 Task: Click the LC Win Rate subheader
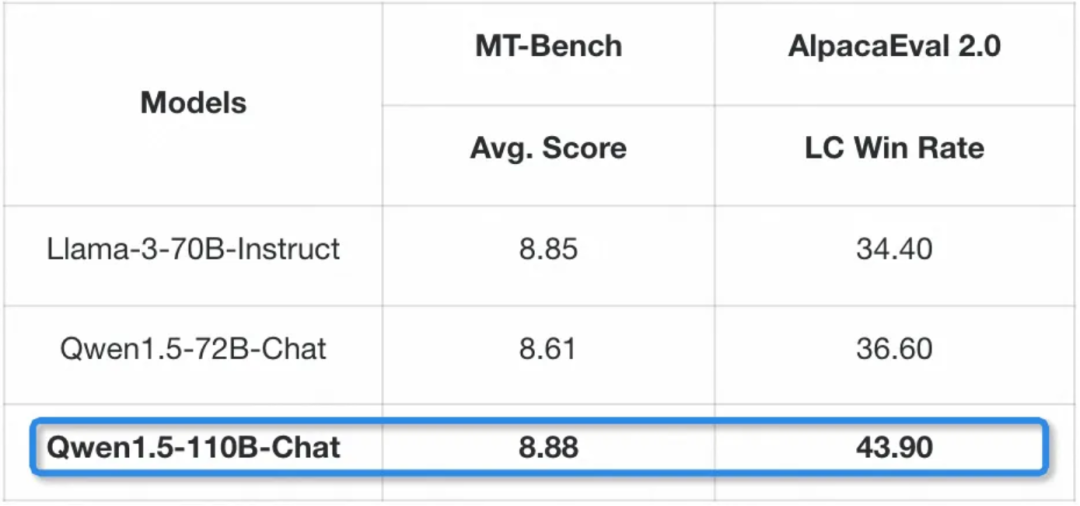pos(894,149)
